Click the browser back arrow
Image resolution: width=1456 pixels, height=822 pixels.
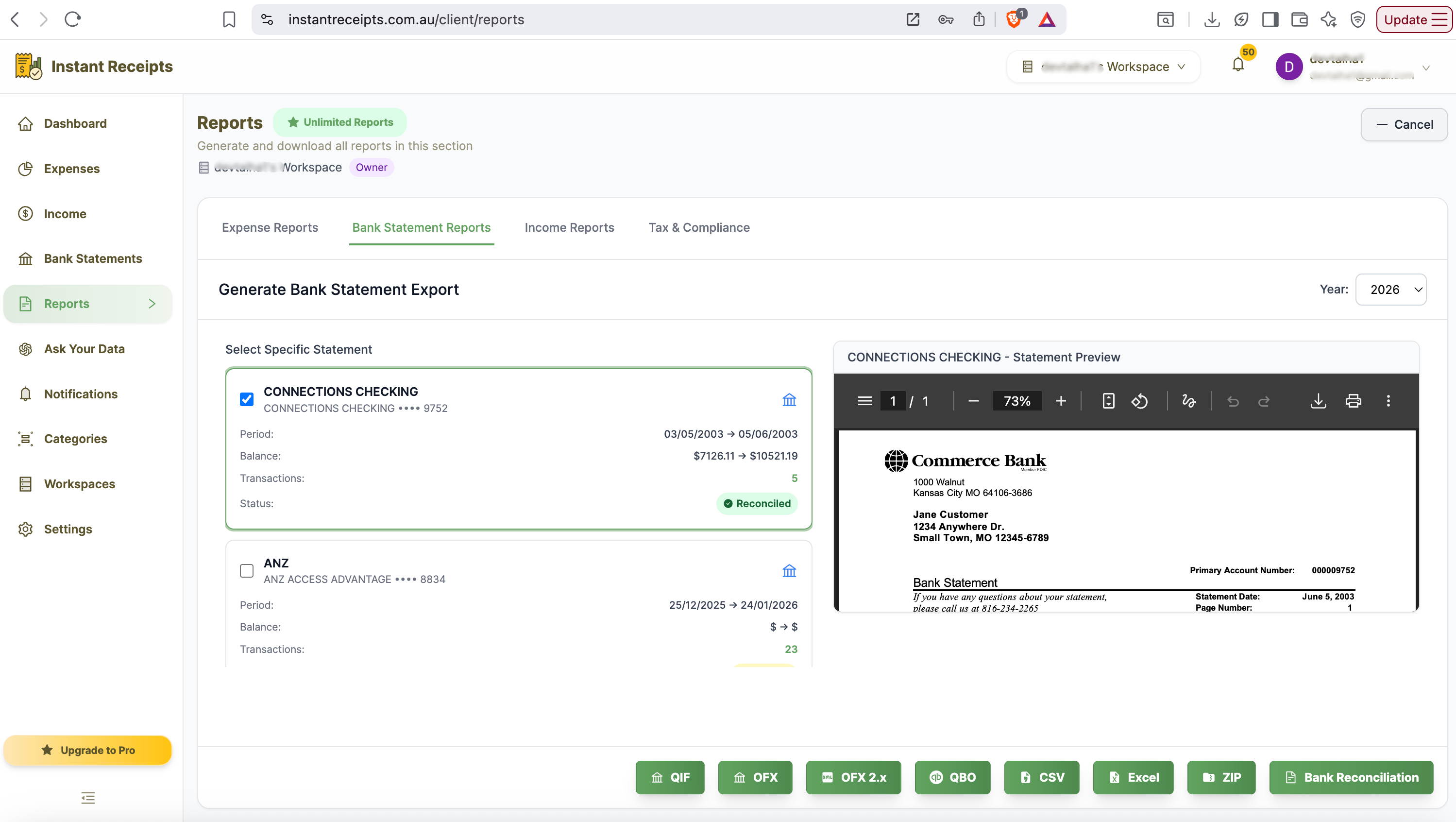coord(15,19)
